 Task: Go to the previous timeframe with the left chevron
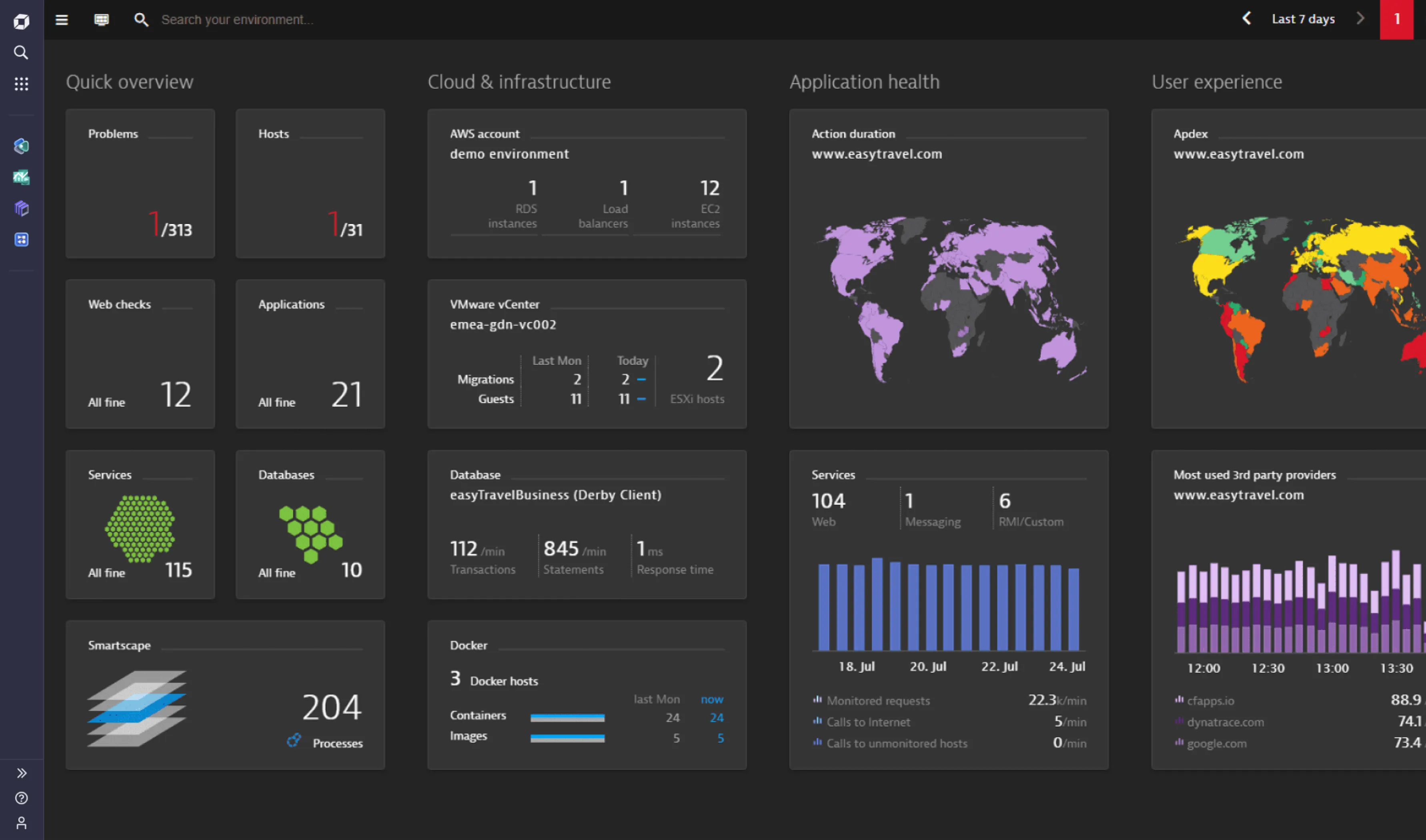[1246, 19]
